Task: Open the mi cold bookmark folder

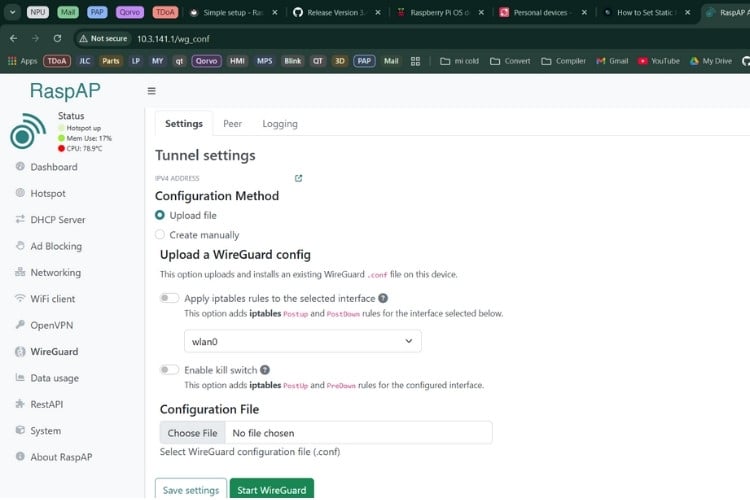Action: 459,61
